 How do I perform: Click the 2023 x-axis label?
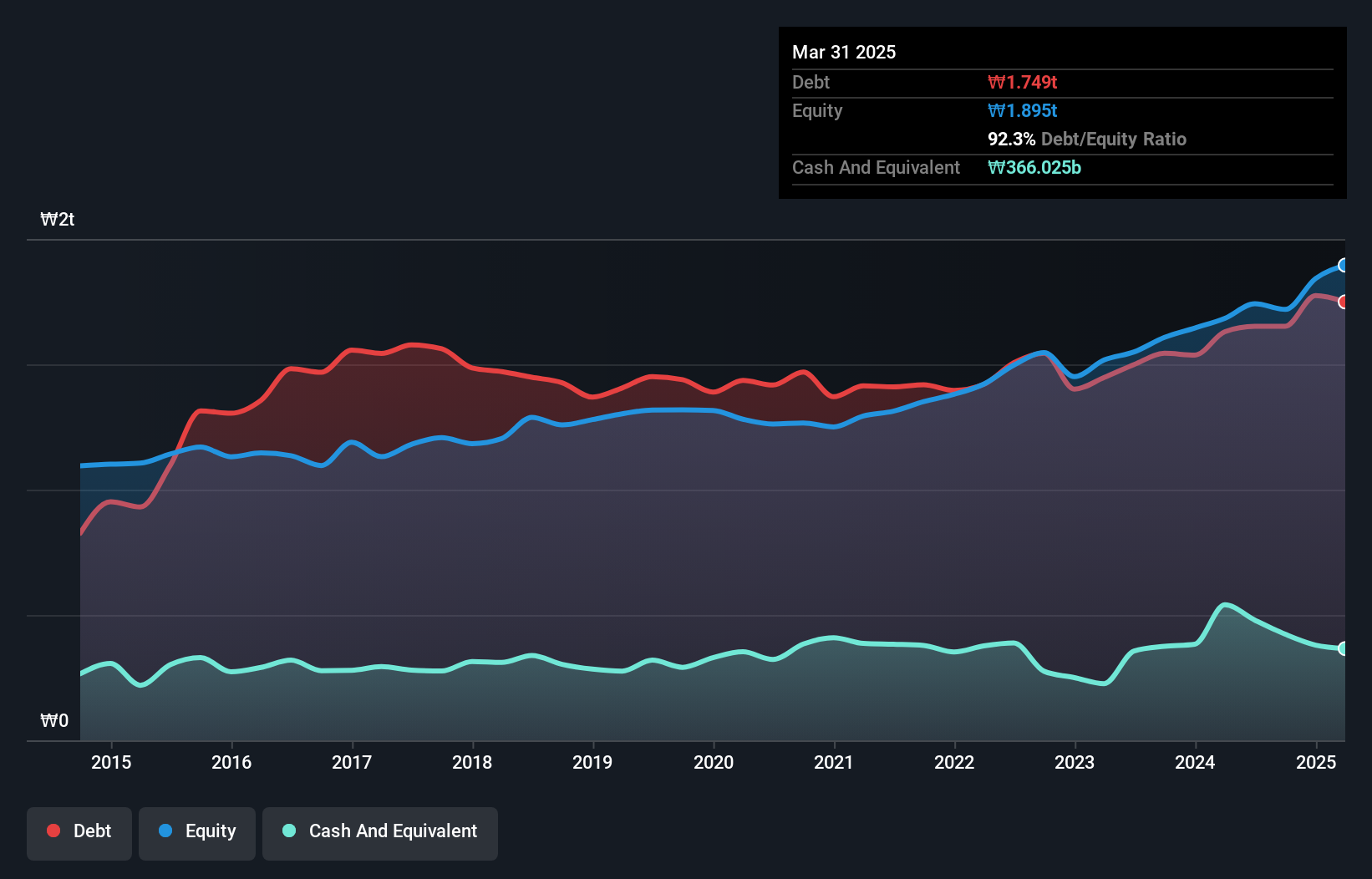coord(1075,762)
